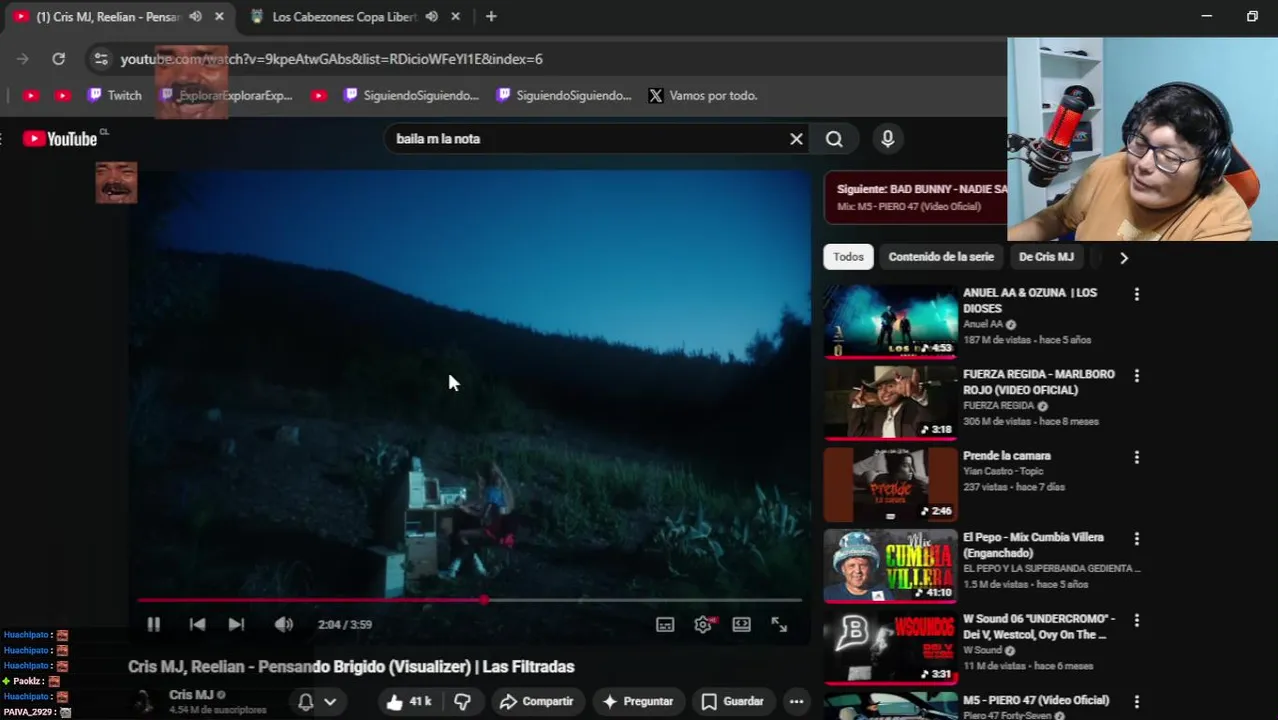
Task: Pause the video playback
Action: pos(153,624)
